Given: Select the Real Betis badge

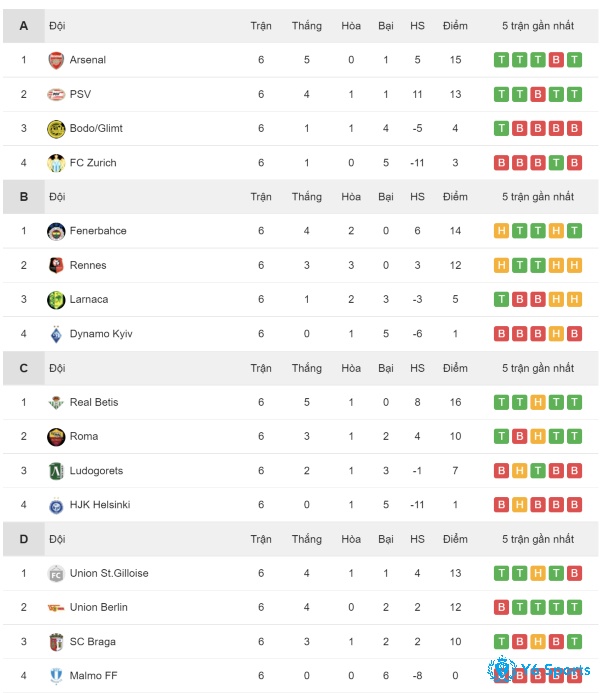Looking at the screenshot, I should 56,403.
